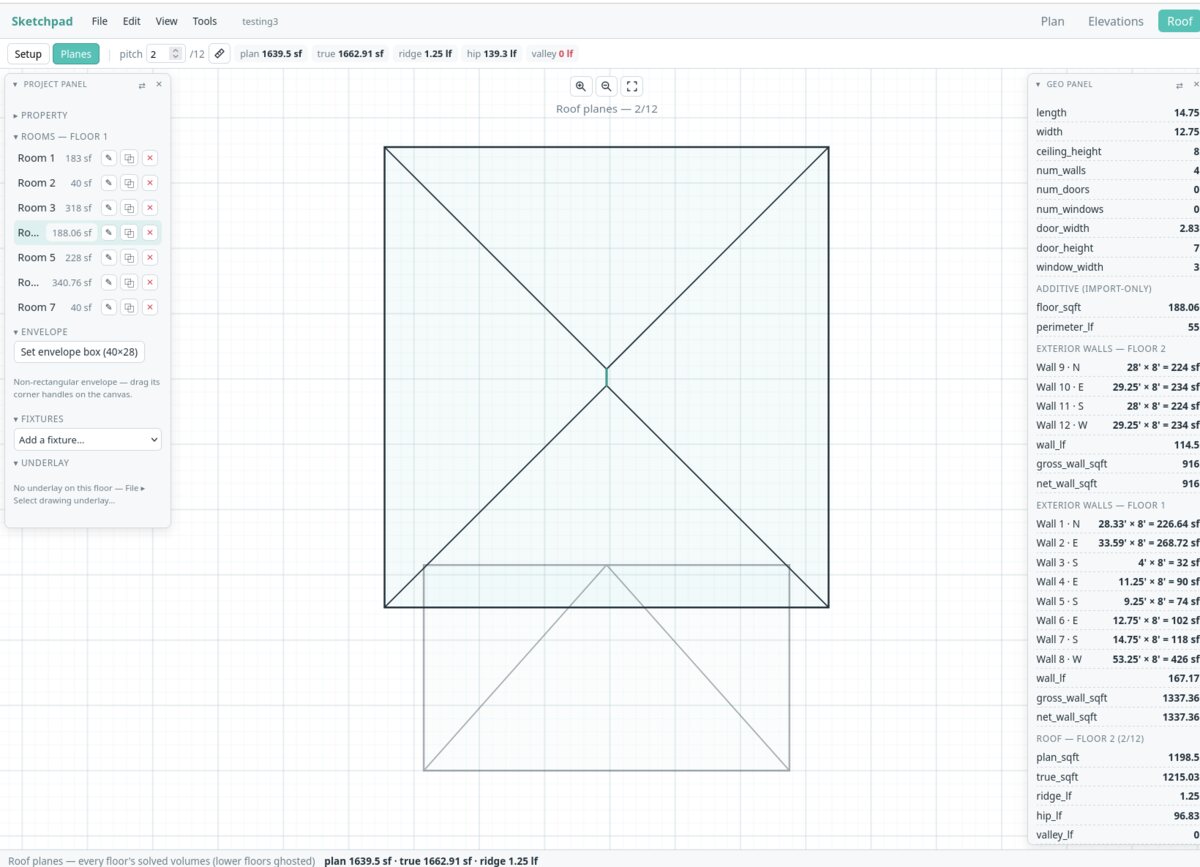This screenshot has height=867, width=1200.
Task: Open the Edit menu
Action: (132, 21)
